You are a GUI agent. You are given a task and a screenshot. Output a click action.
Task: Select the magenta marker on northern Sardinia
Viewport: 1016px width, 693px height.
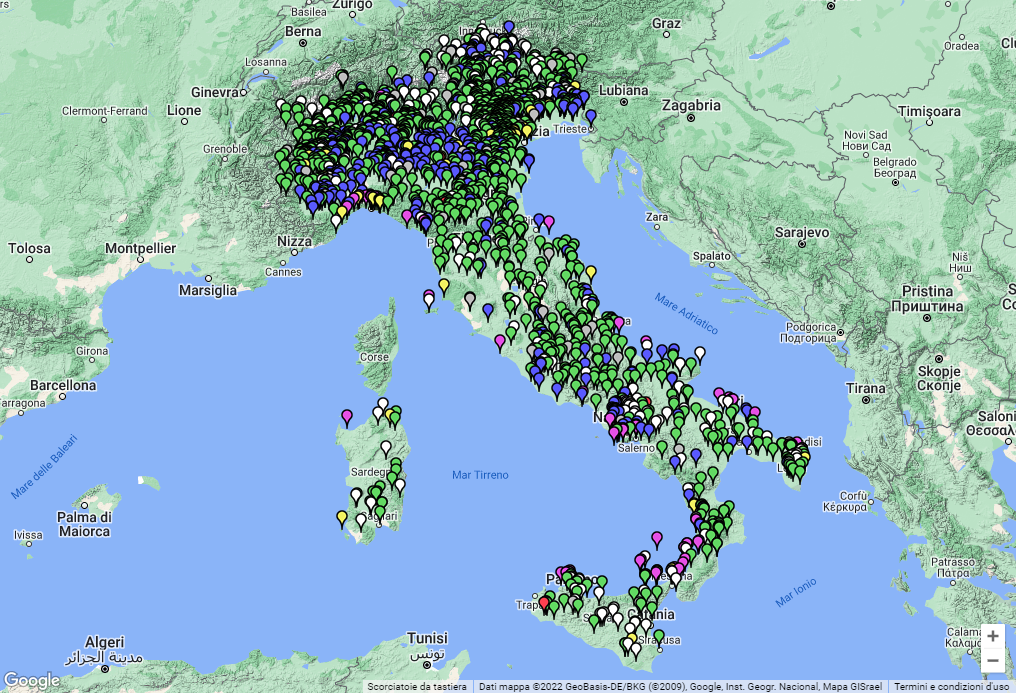tap(347, 416)
